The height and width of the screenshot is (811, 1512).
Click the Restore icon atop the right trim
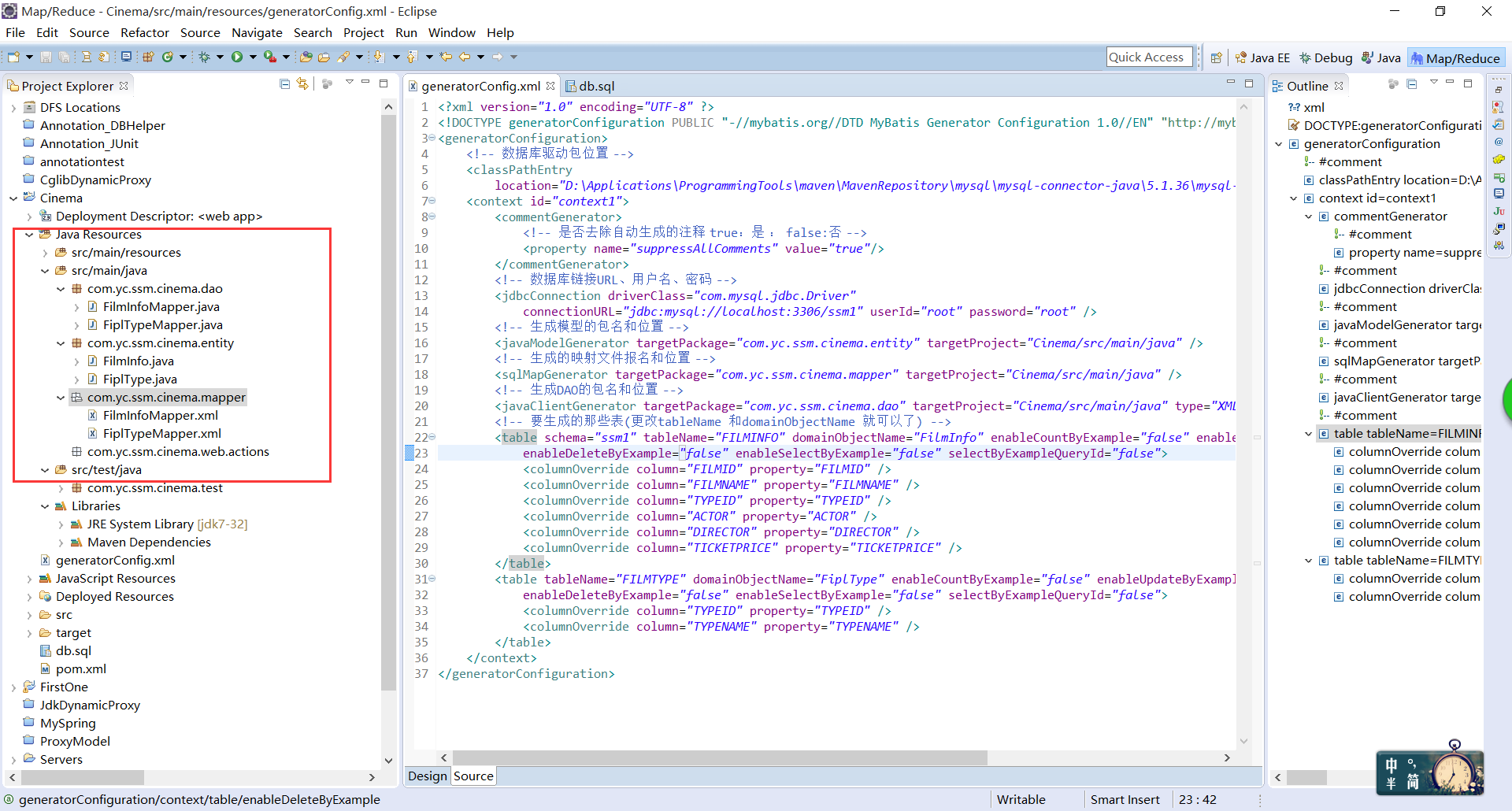click(x=1499, y=89)
